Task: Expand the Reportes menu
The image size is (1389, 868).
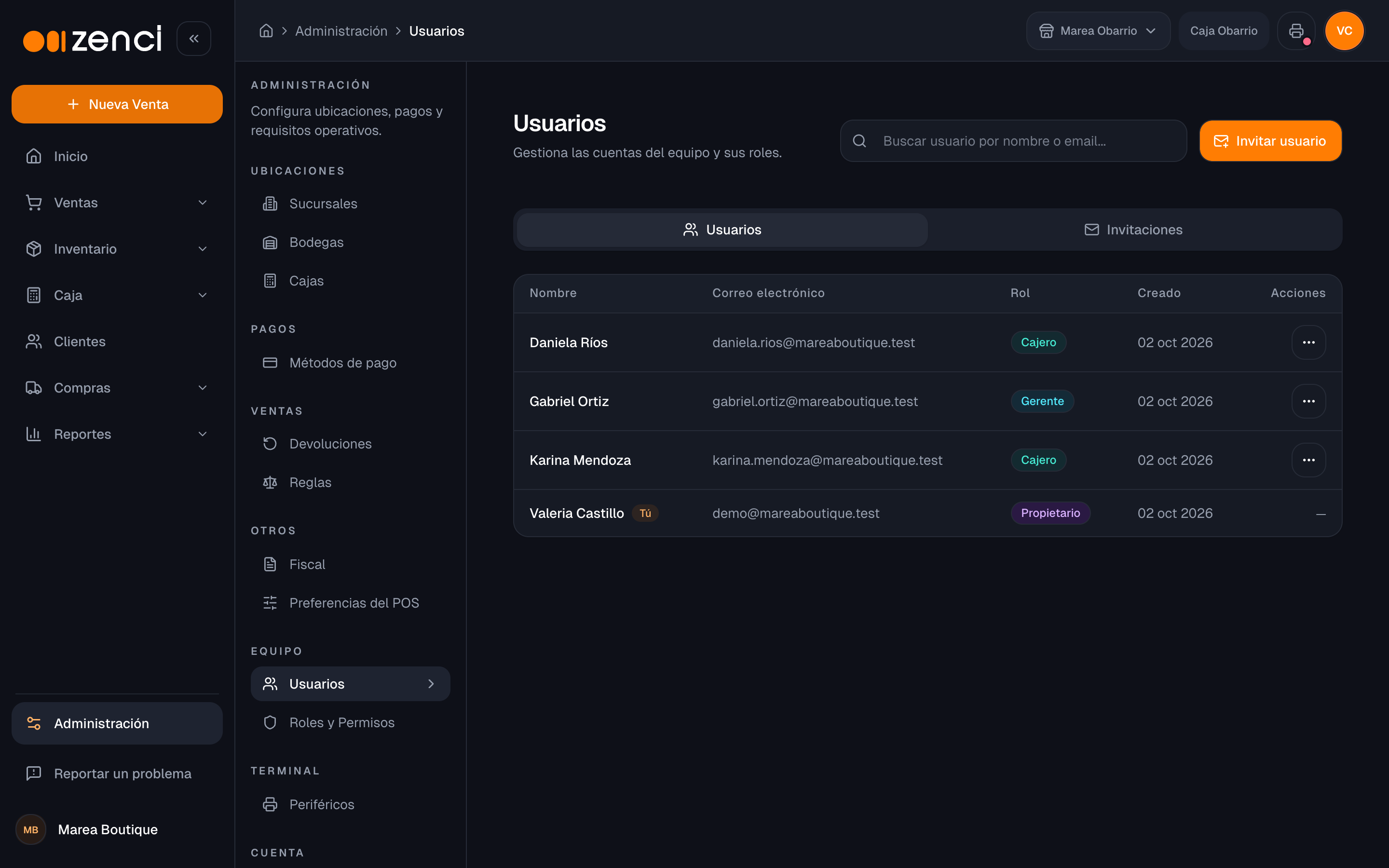Action: pos(117,434)
